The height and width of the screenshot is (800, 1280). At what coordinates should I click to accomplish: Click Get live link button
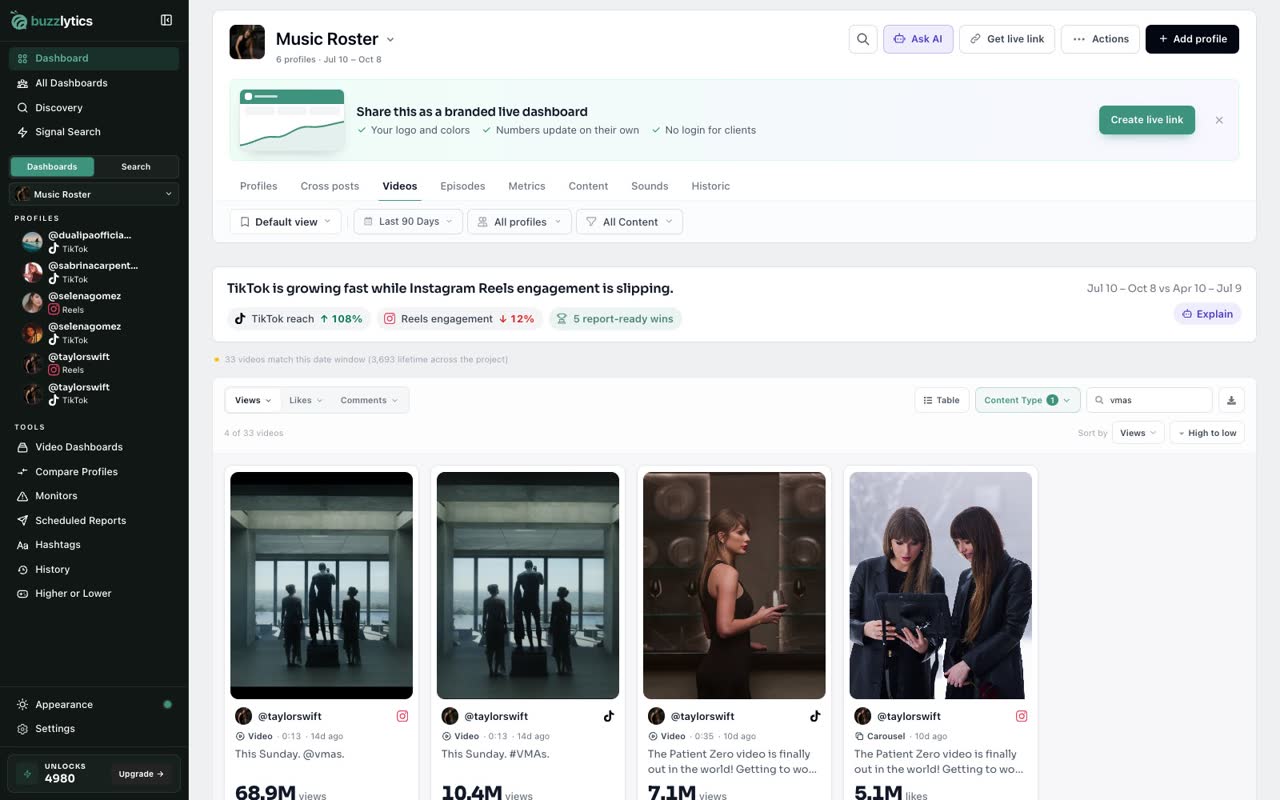coord(1006,39)
